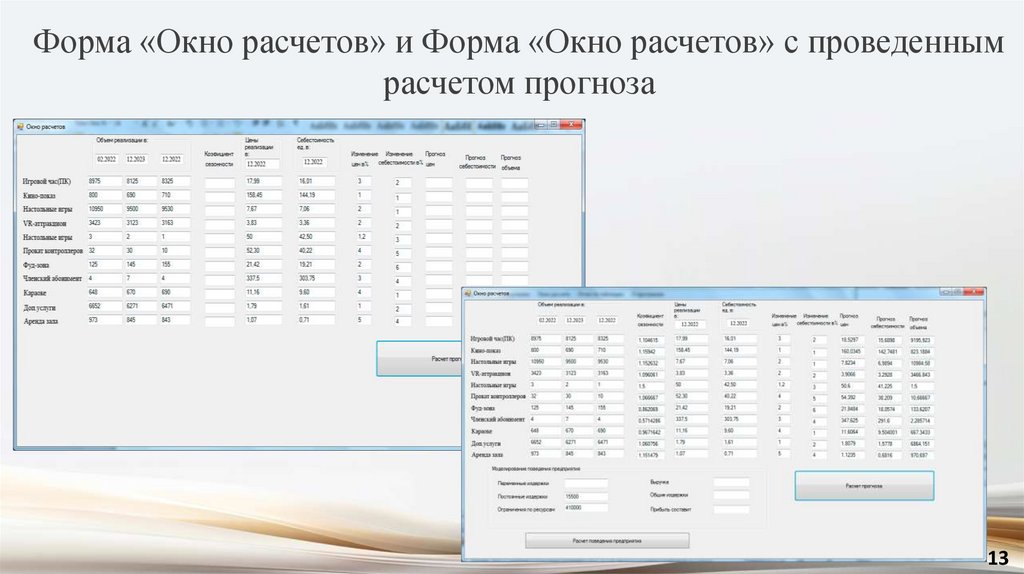Click Фуд-зона cost-change field showing 6, back window
Image resolution: width=1024 pixels, height=574 pixels.
[402, 268]
